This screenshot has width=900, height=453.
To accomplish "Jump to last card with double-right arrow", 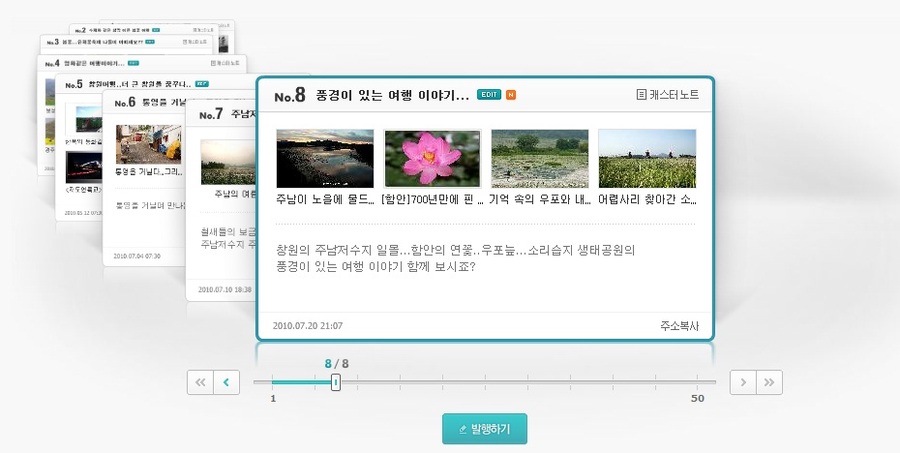I will [x=770, y=382].
